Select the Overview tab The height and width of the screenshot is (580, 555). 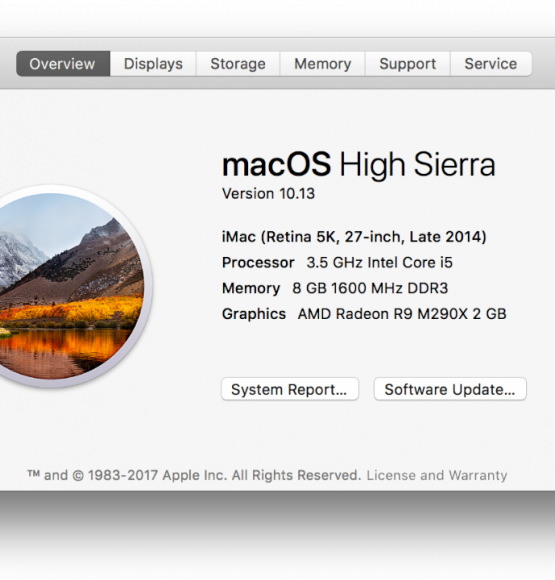point(63,64)
